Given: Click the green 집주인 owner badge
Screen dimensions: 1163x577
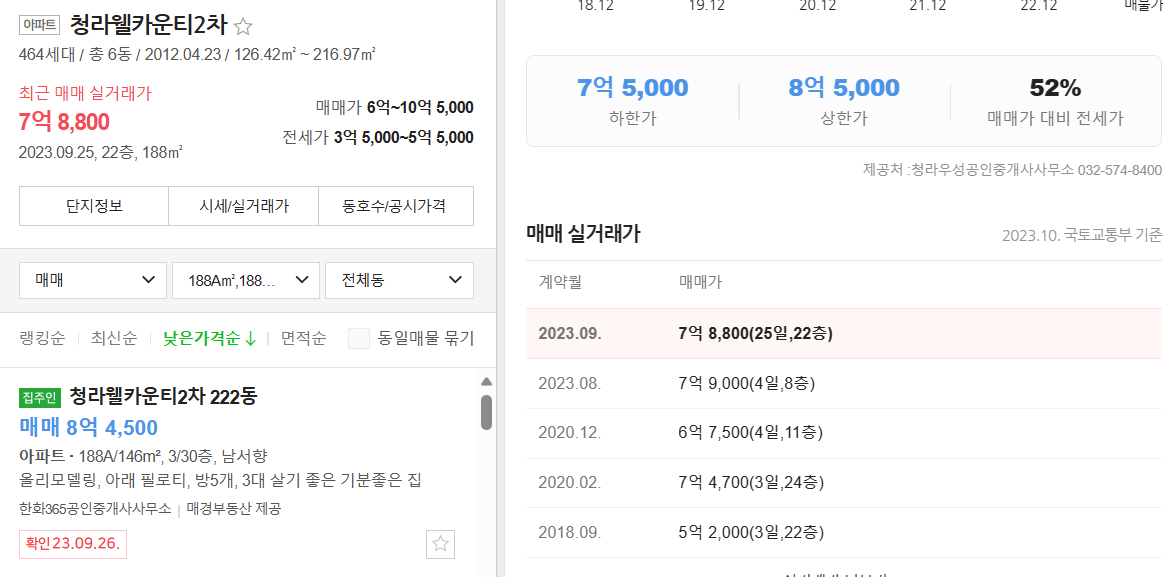Looking at the screenshot, I should pos(38,397).
